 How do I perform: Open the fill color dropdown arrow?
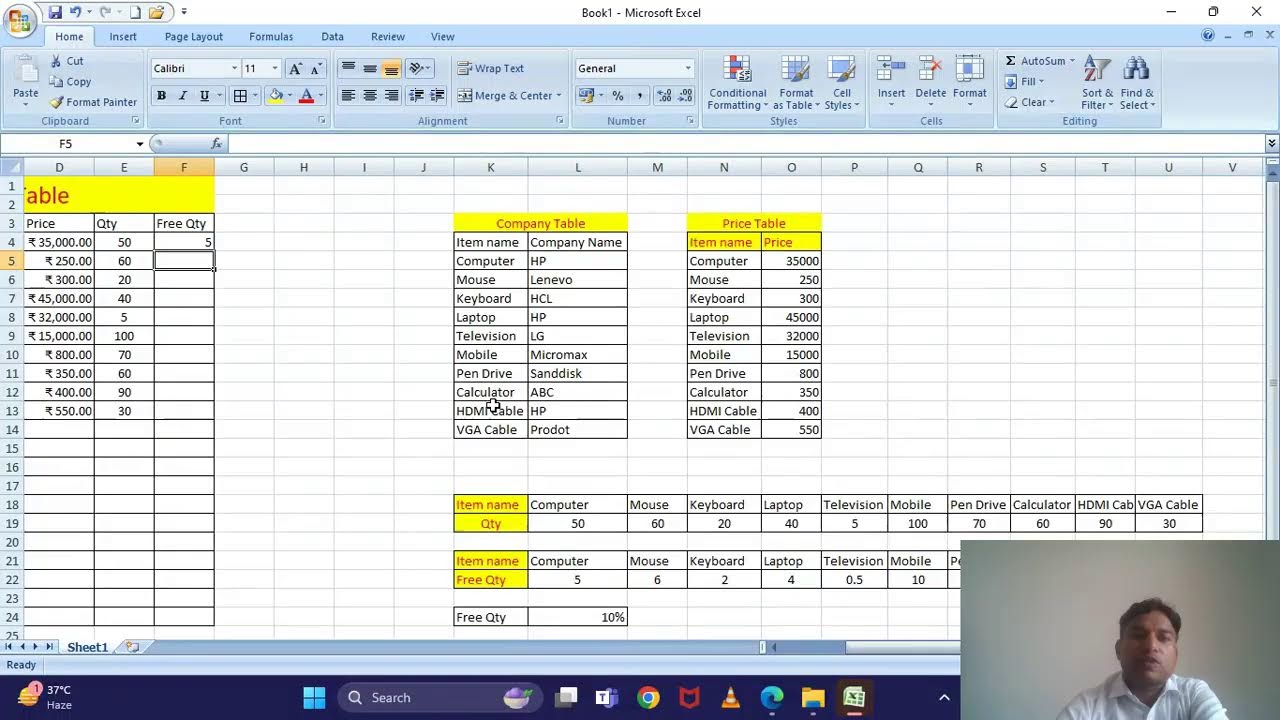(288, 96)
